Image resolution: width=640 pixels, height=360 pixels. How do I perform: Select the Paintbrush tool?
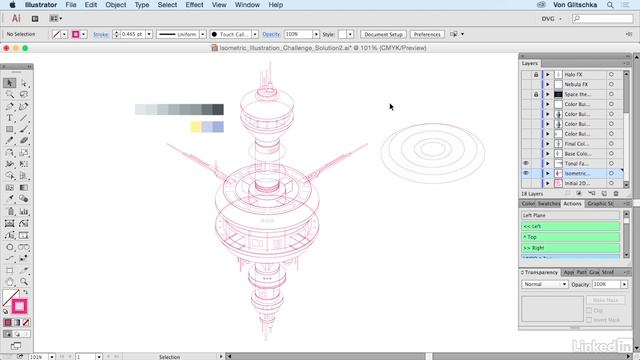(24, 130)
